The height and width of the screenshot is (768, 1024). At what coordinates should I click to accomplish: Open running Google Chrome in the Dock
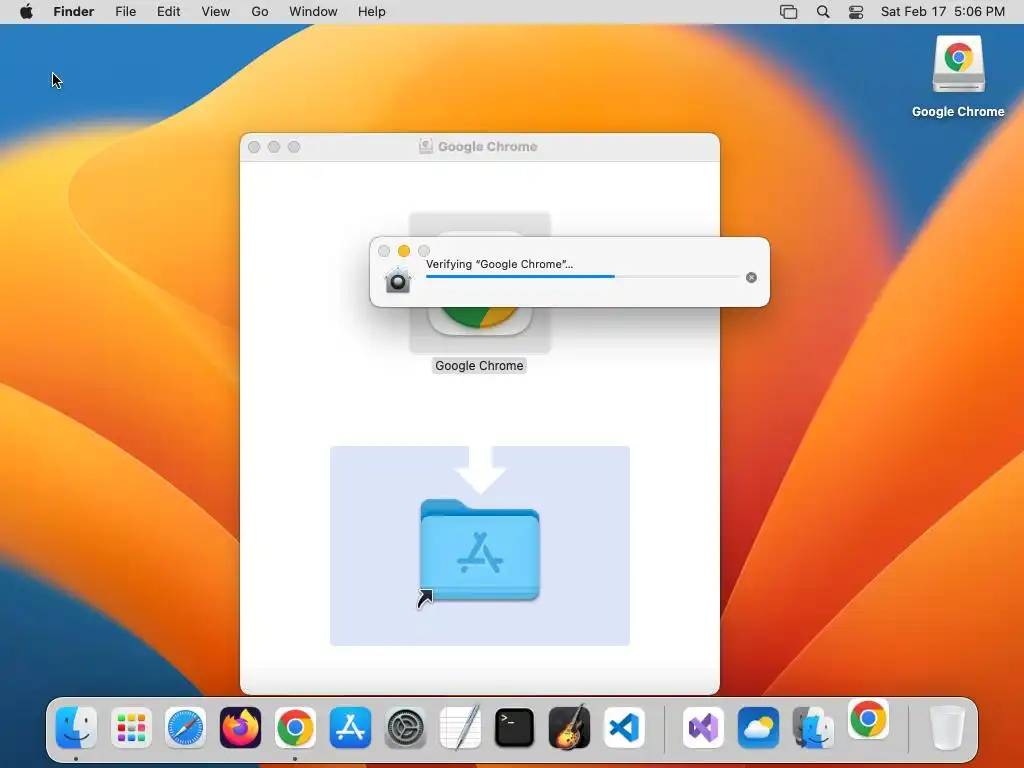295,727
